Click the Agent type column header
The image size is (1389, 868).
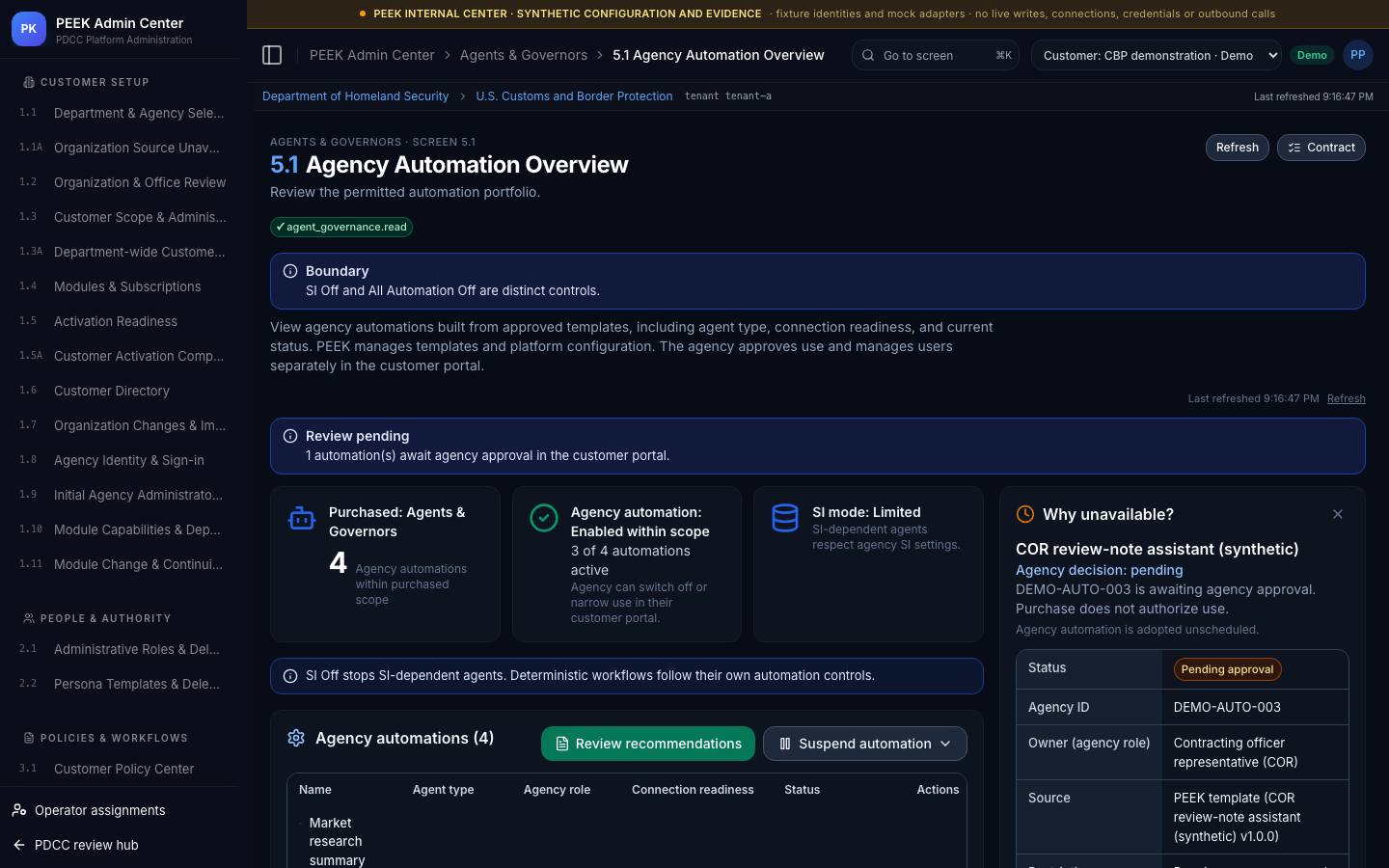click(443, 790)
